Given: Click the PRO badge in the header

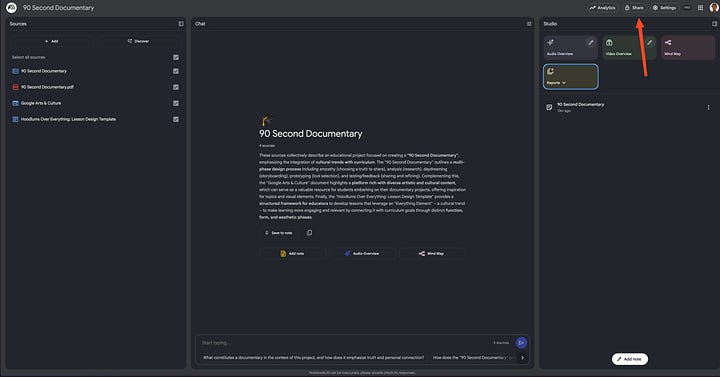Looking at the screenshot, I should pyautogui.click(x=687, y=7).
